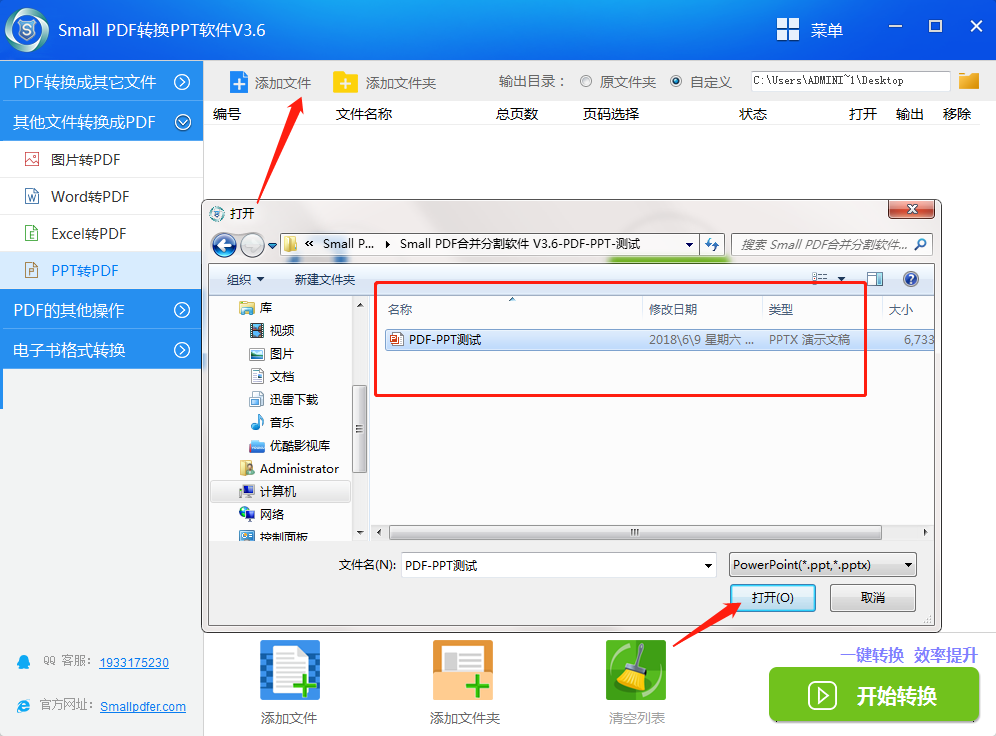Open the Smallpdfer.com link

[x=143, y=706]
